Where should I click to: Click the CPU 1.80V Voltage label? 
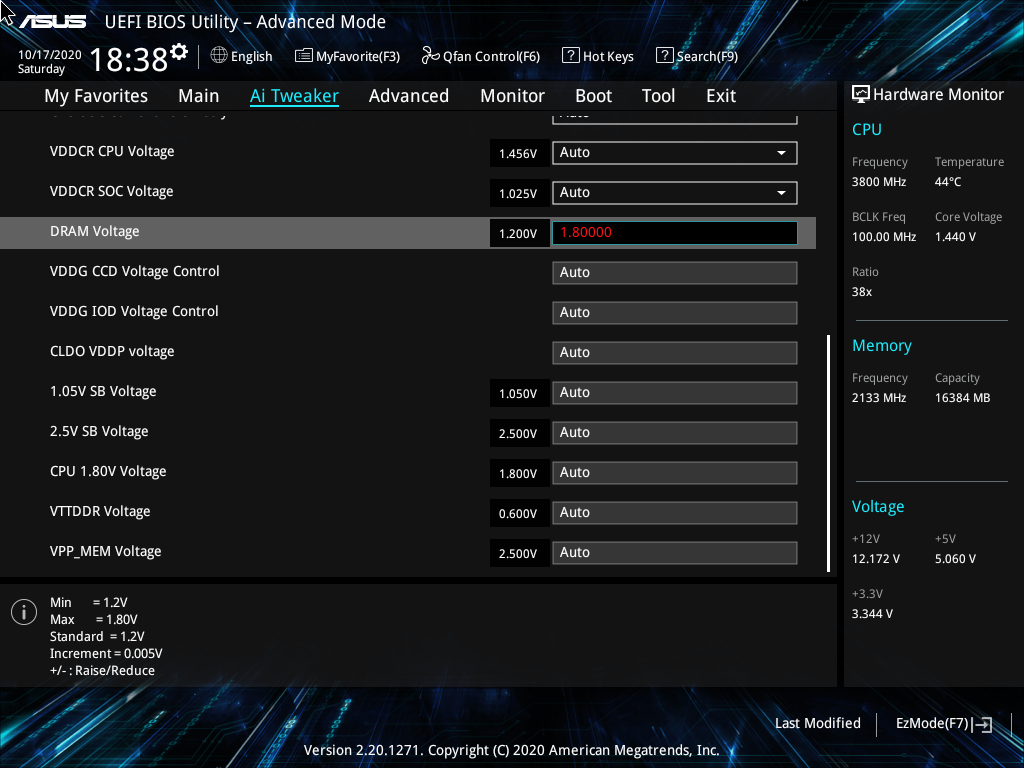tap(108, 472)
